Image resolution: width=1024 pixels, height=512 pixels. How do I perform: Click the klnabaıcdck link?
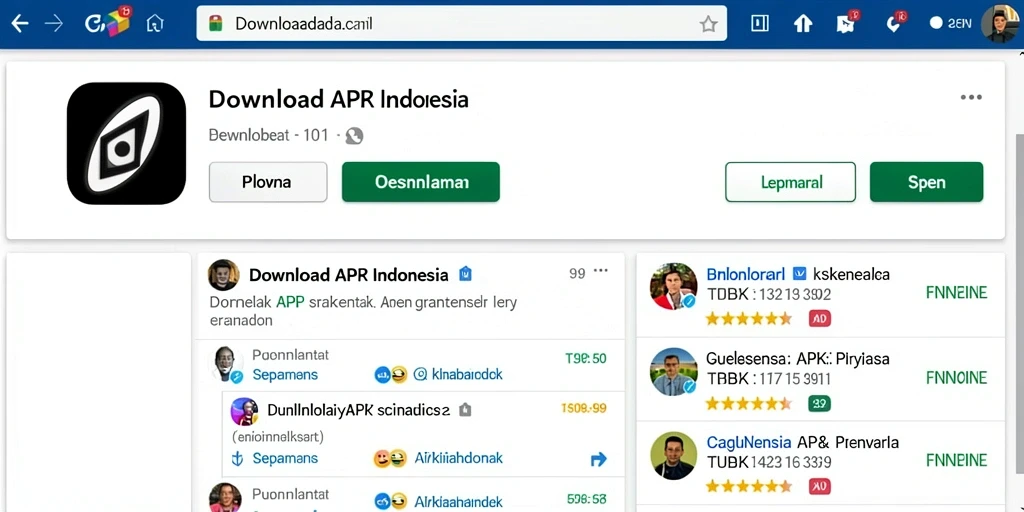click(x=466, y=375)
